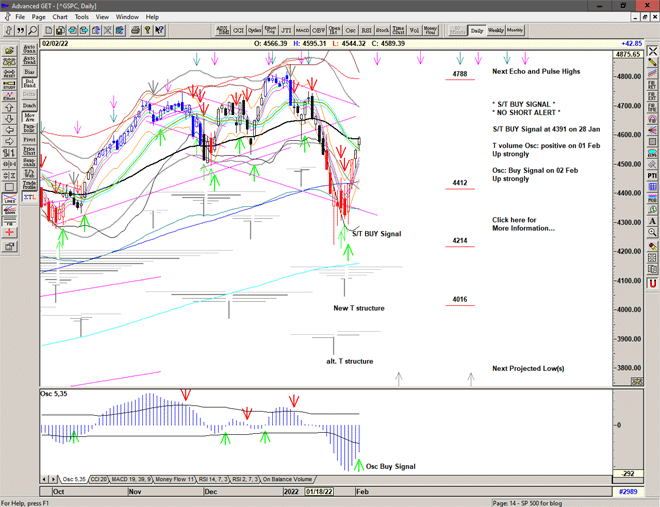Click the MACD indicator toolbar button
The height and width of the screenshot is (507, 660).
tap(304, 30)
